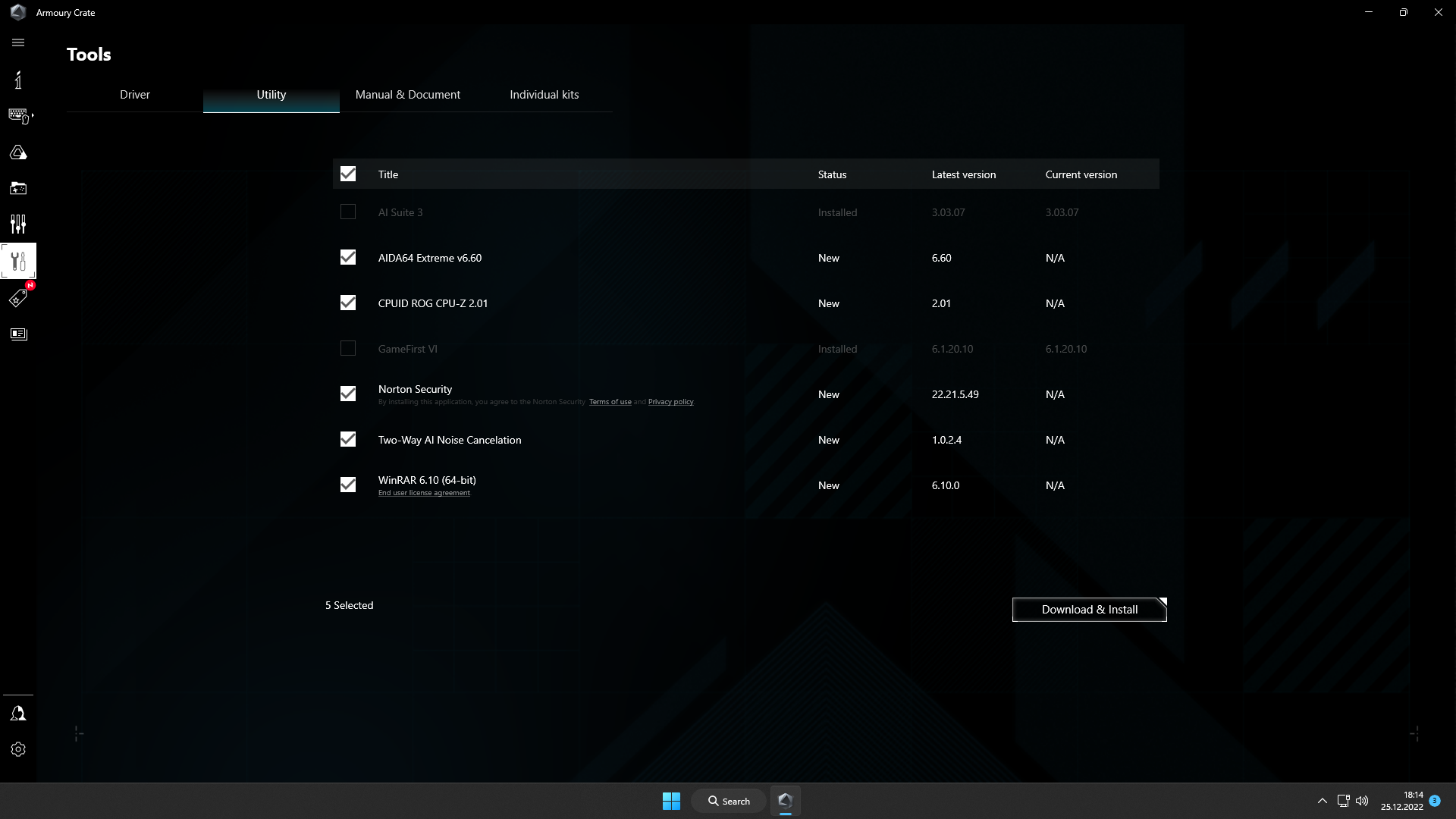Enable the GameFirst VI checkbox
Viewport: 1456px width, 819px height.
click(x=347, y=348)
